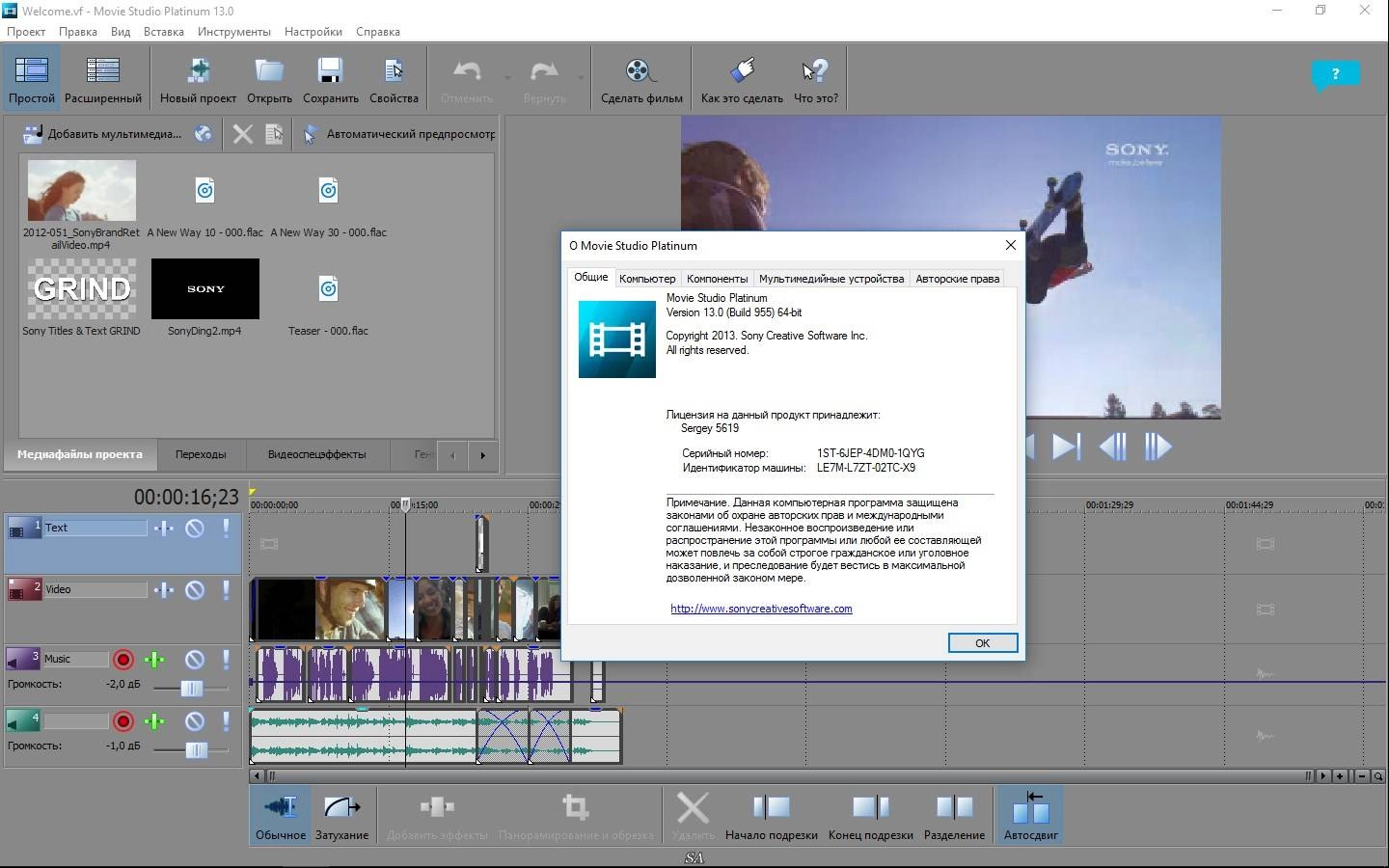Viewport: 1389px width, 868px height.
Task: Click the go to end playback button
Action: [1066, 447]
